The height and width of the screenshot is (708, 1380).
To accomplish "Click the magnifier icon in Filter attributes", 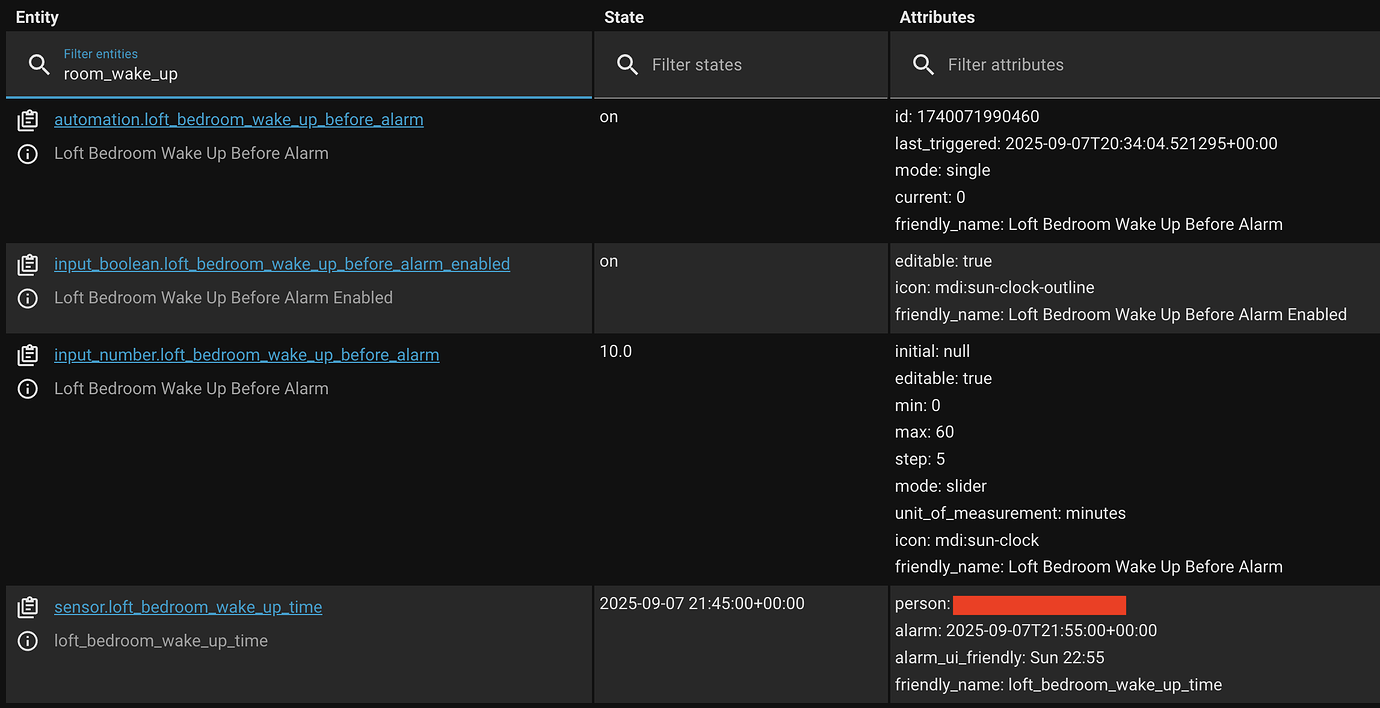I will tap(922, 64).
